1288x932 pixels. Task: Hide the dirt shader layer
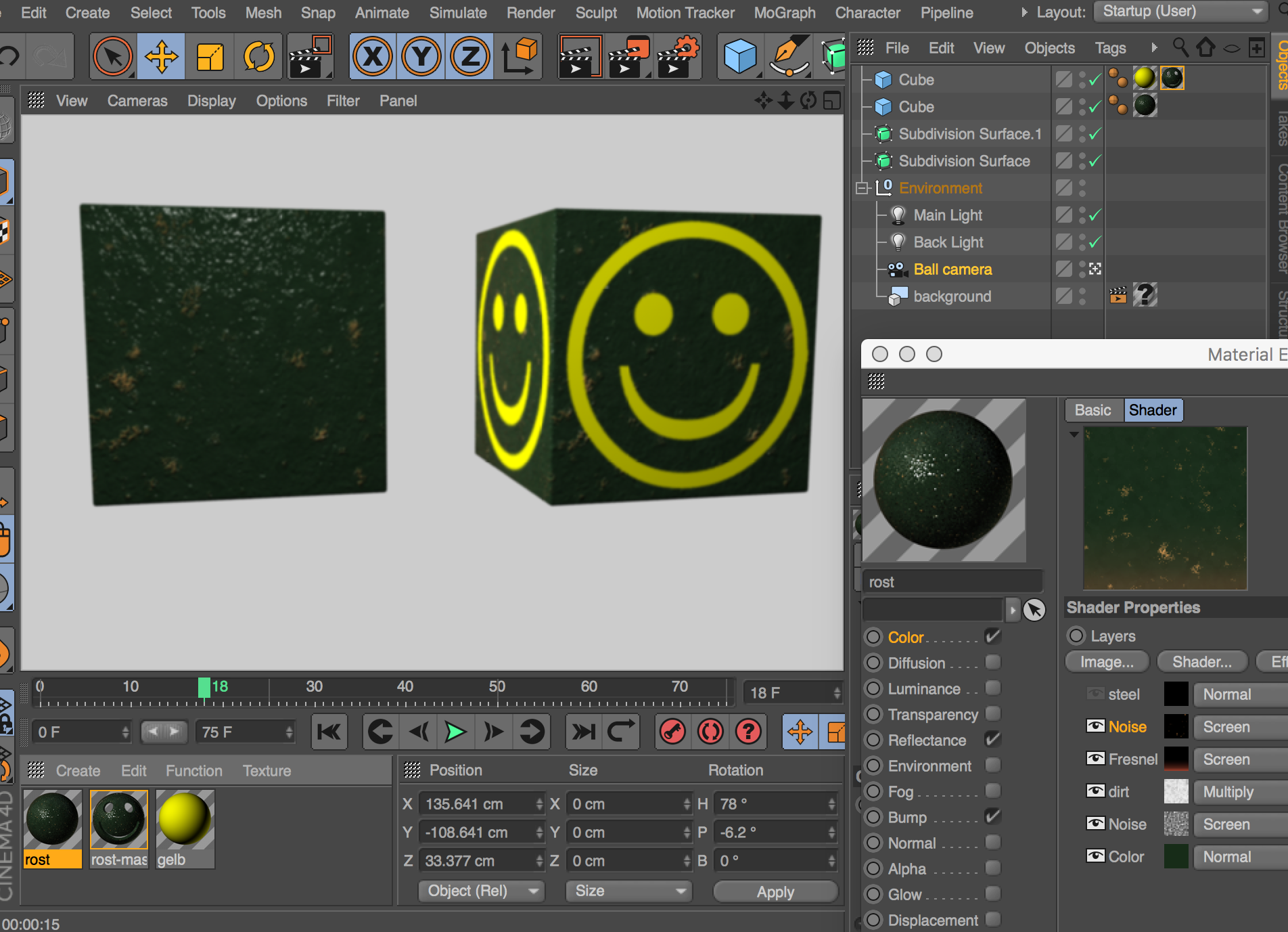coord(1095,791)
